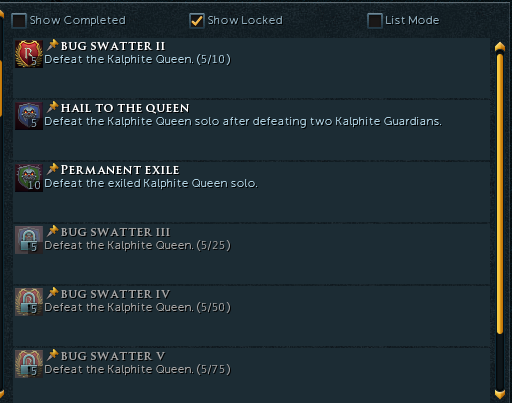The width and height of the screenshot is (512, 403).
Task: Uncheck the Show Locked checkbox
Action: [197, 21]
